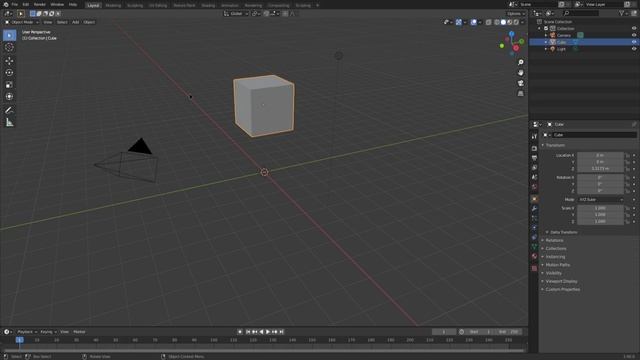Open the View Layer properties tab
The image size is (640, 360).
[x=534, y=168]
